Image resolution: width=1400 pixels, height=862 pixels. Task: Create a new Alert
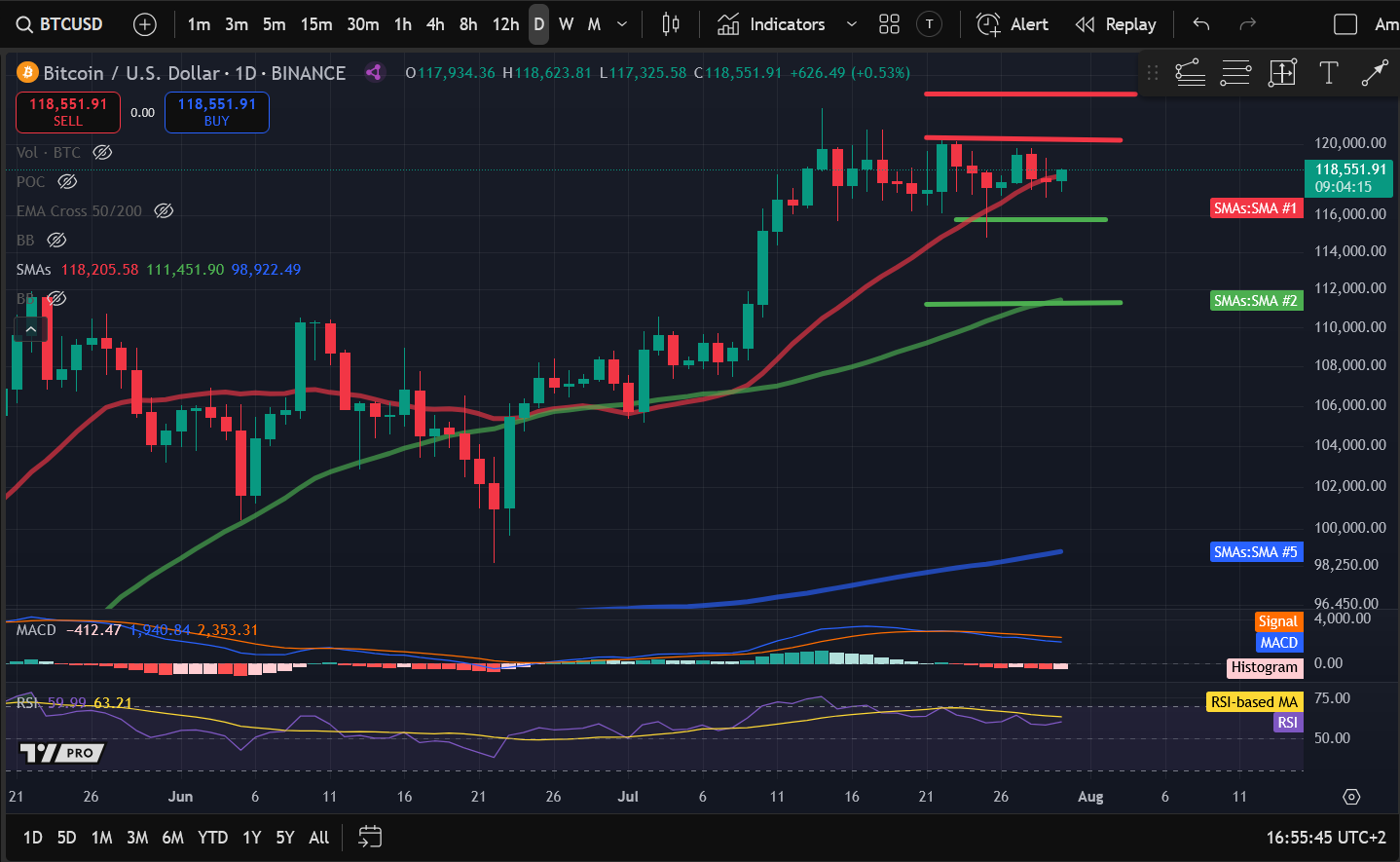1013,24
